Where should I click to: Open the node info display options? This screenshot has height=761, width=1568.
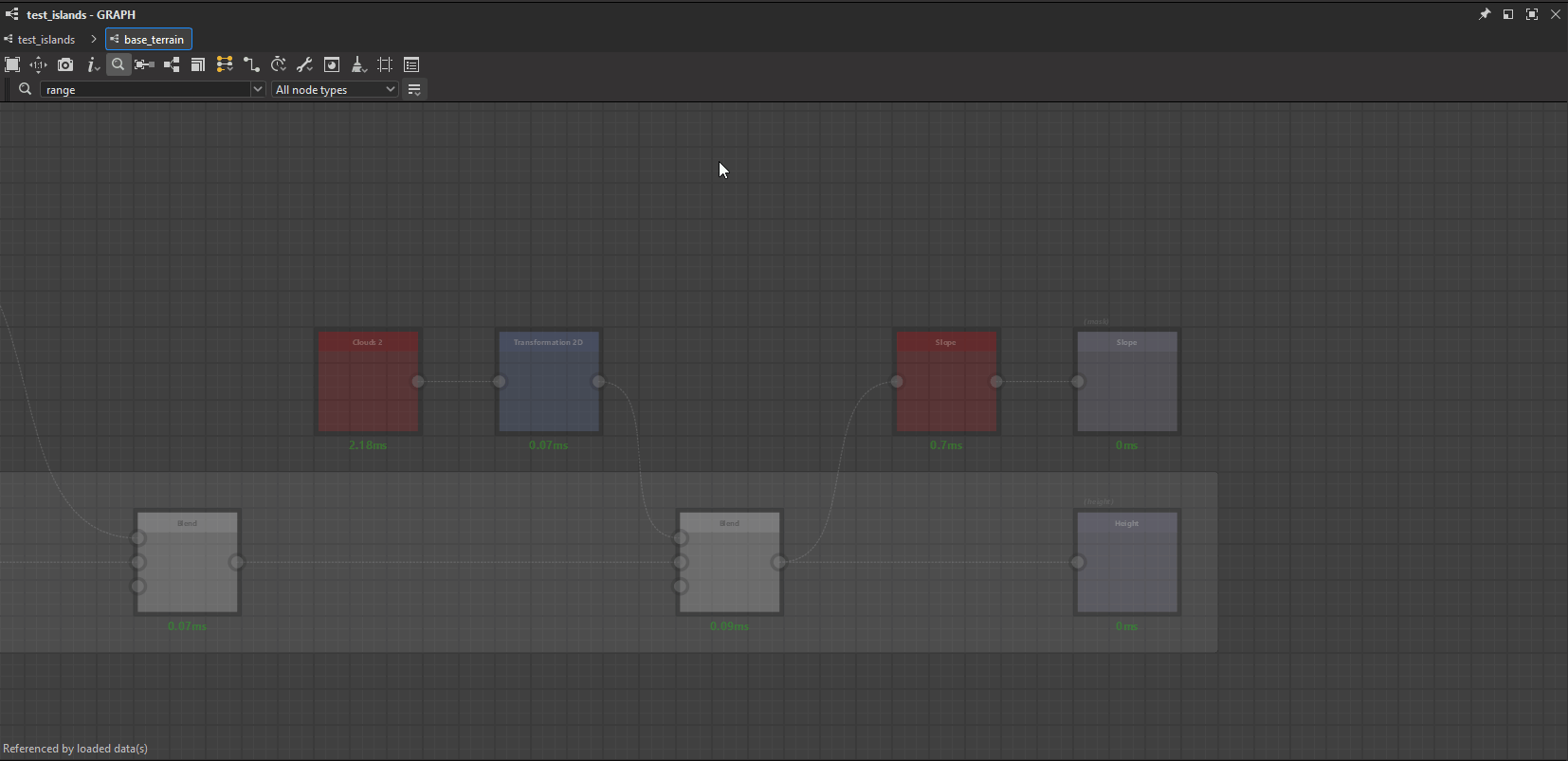click(93, 64)
